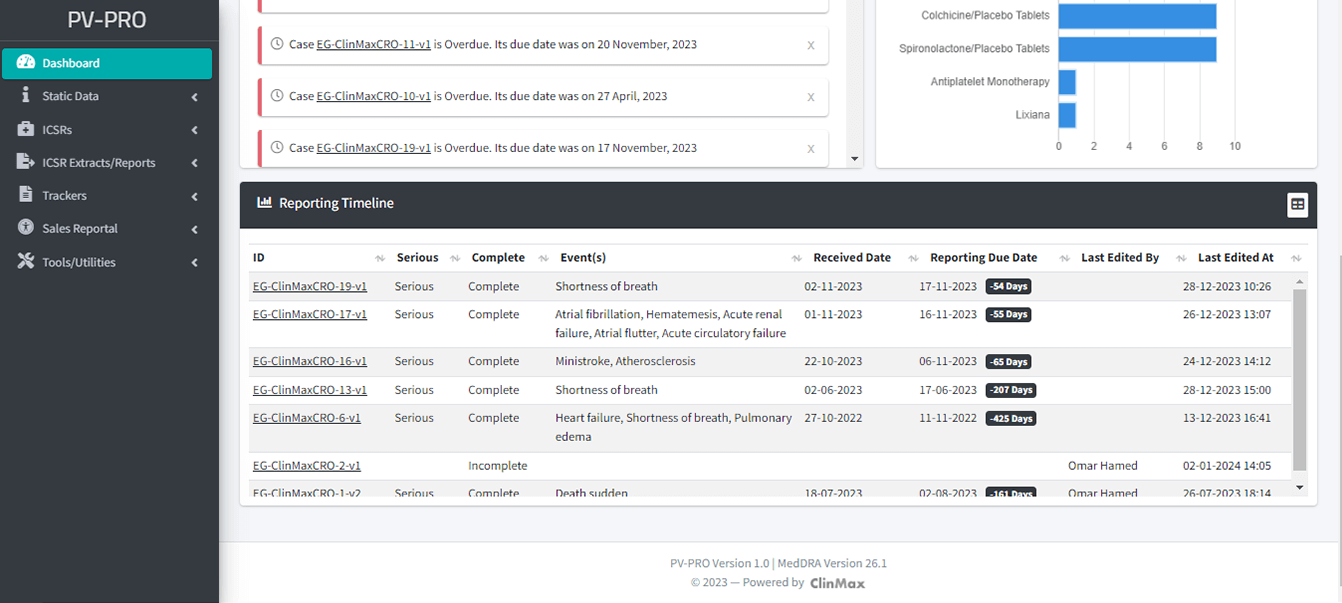Click the Reporting Timeline table scrollbar

[1299, 380]
